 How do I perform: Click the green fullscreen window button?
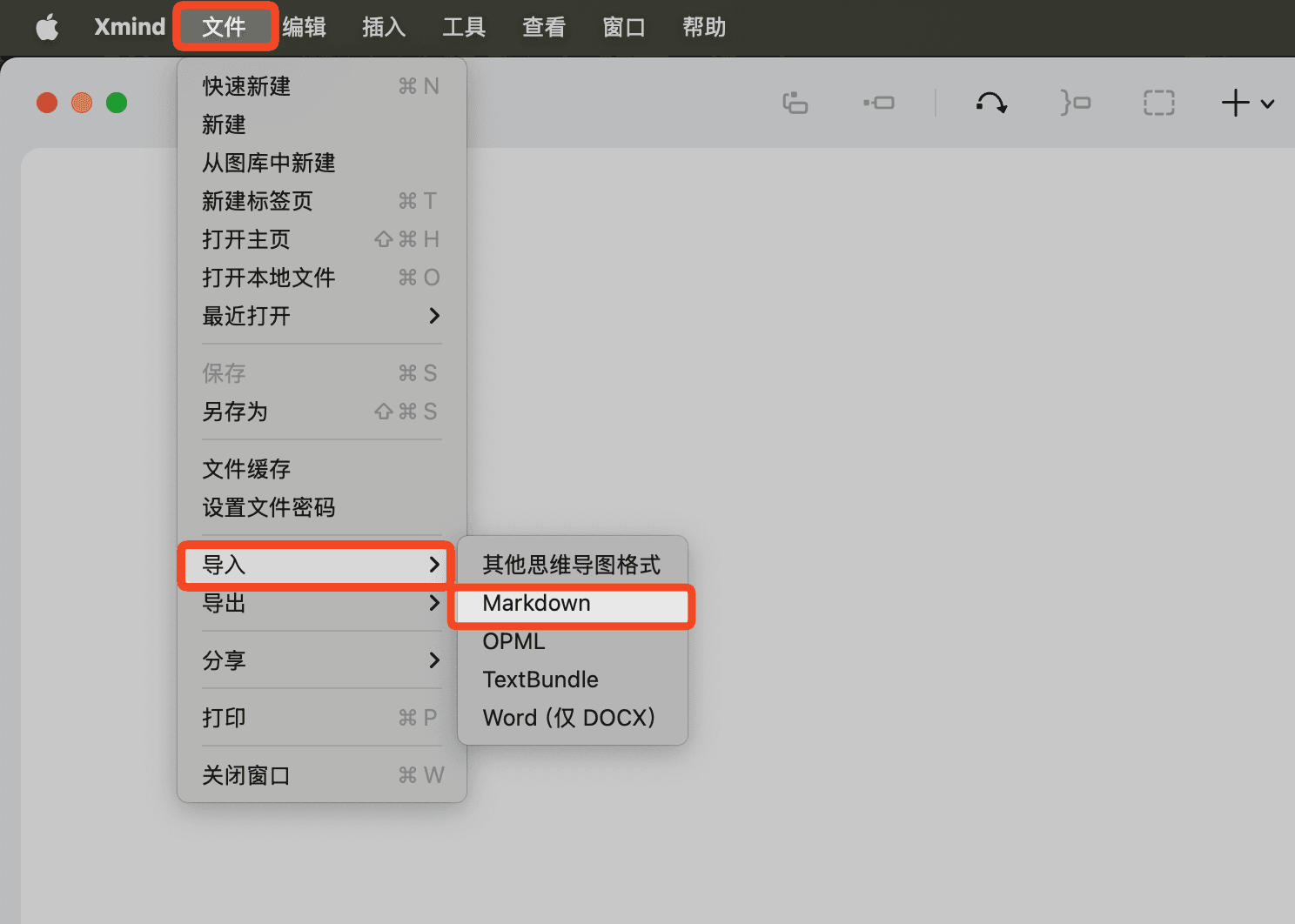pyautogui.click(x=117, y=103)
